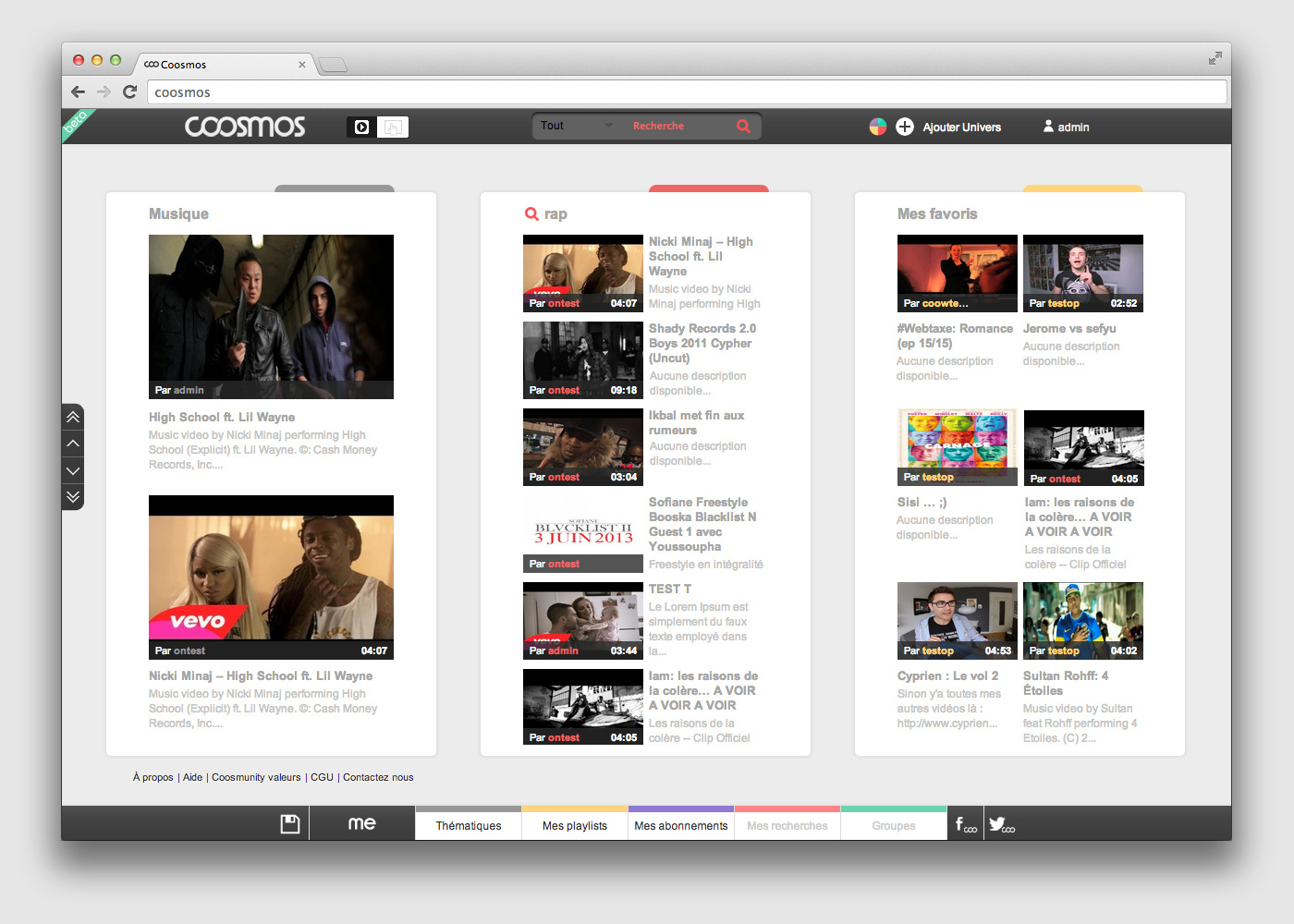Open a new browser tab

click(x=333, y=65)
